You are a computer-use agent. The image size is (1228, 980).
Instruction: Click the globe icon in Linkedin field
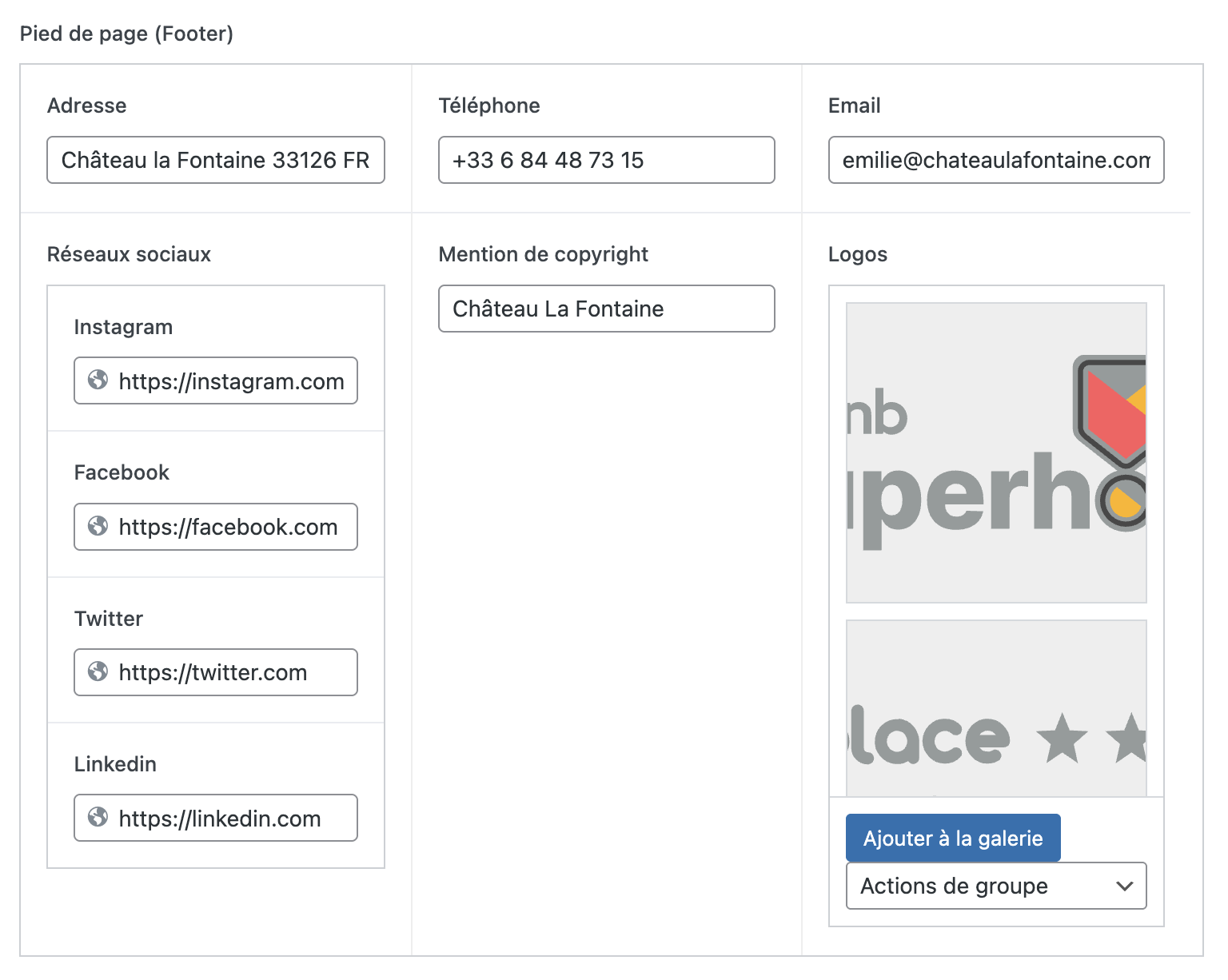pyautogui.click(x=98, y=817)
